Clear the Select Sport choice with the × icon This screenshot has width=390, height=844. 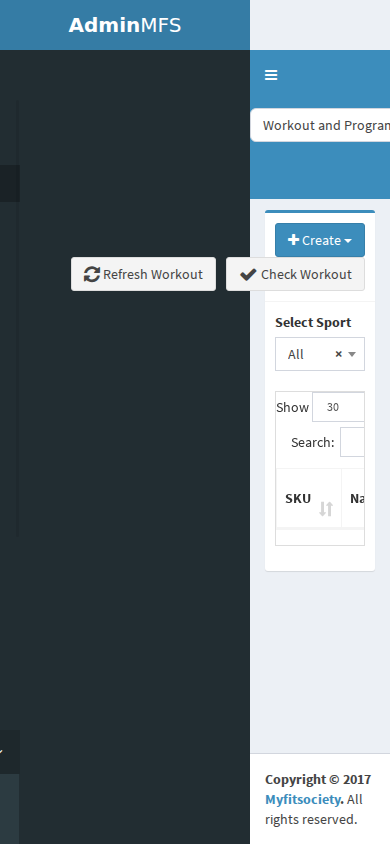(x=338, y=354)
